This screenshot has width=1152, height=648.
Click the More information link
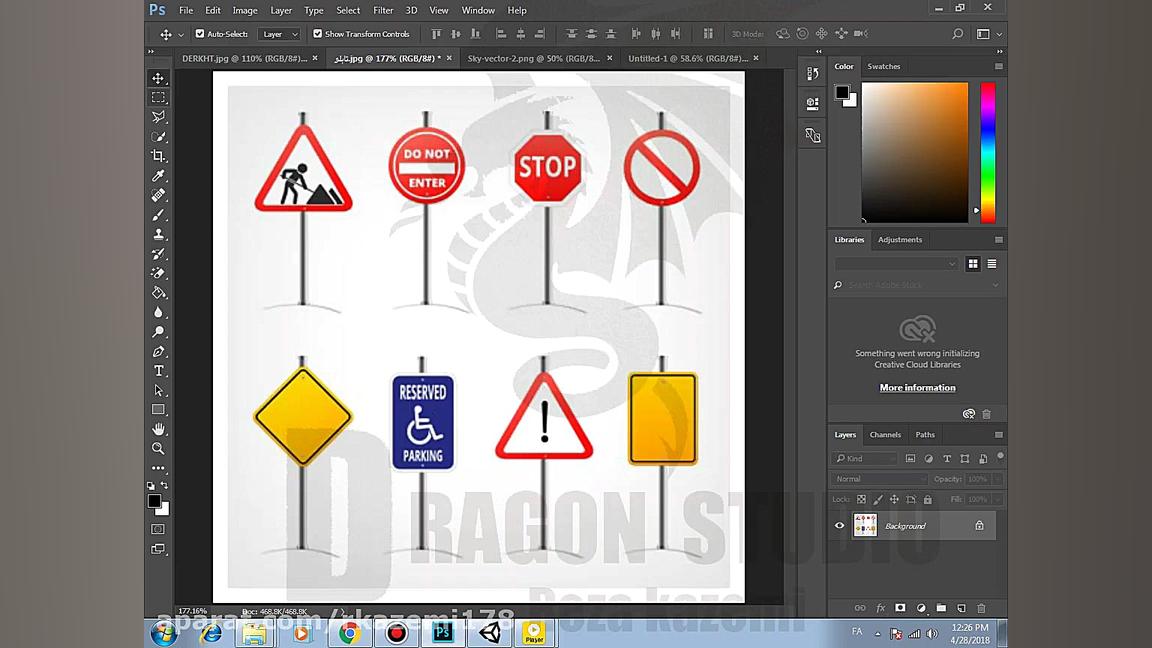917,388
